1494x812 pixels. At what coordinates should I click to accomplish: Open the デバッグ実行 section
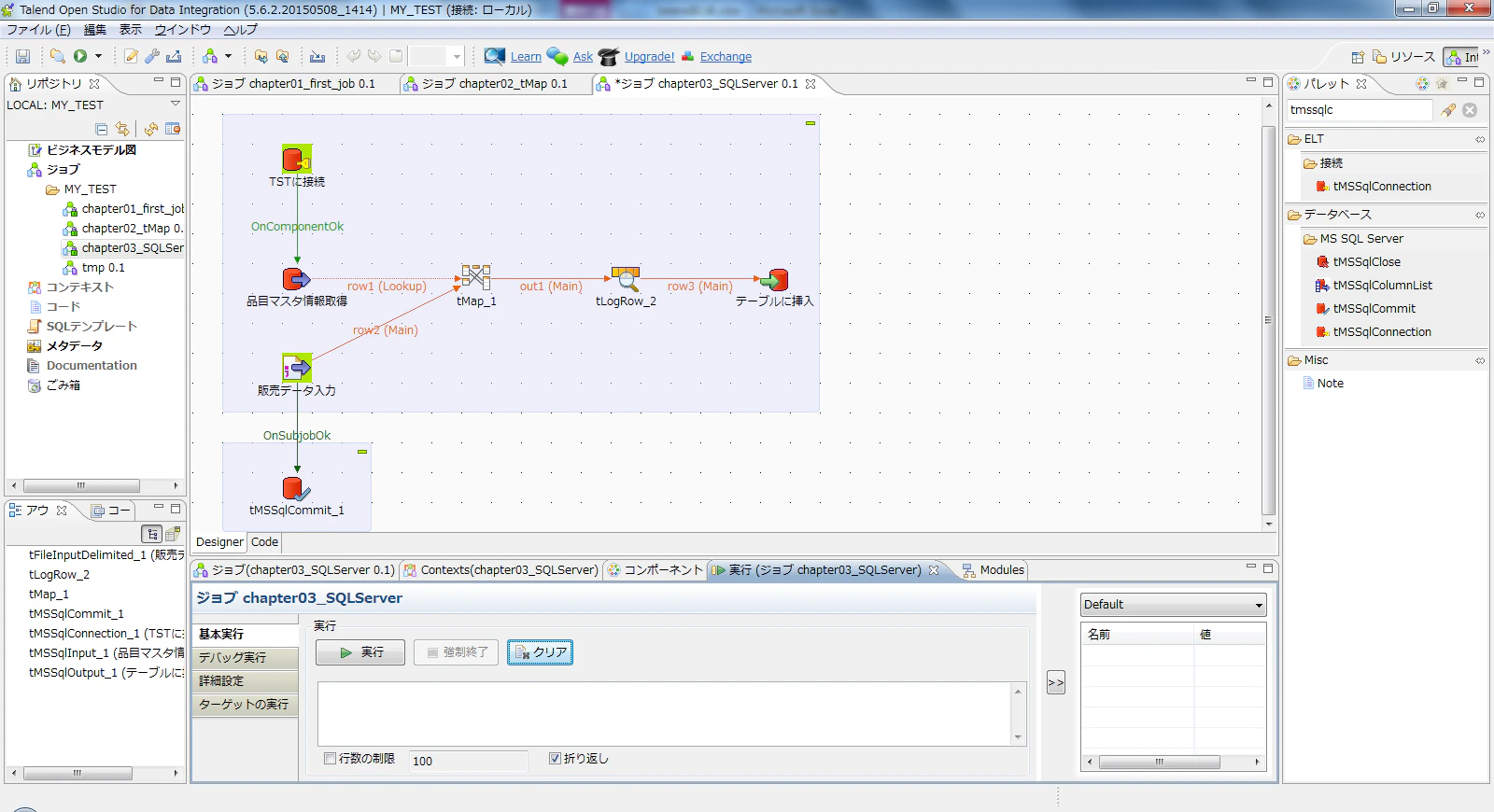pos(245,658)
